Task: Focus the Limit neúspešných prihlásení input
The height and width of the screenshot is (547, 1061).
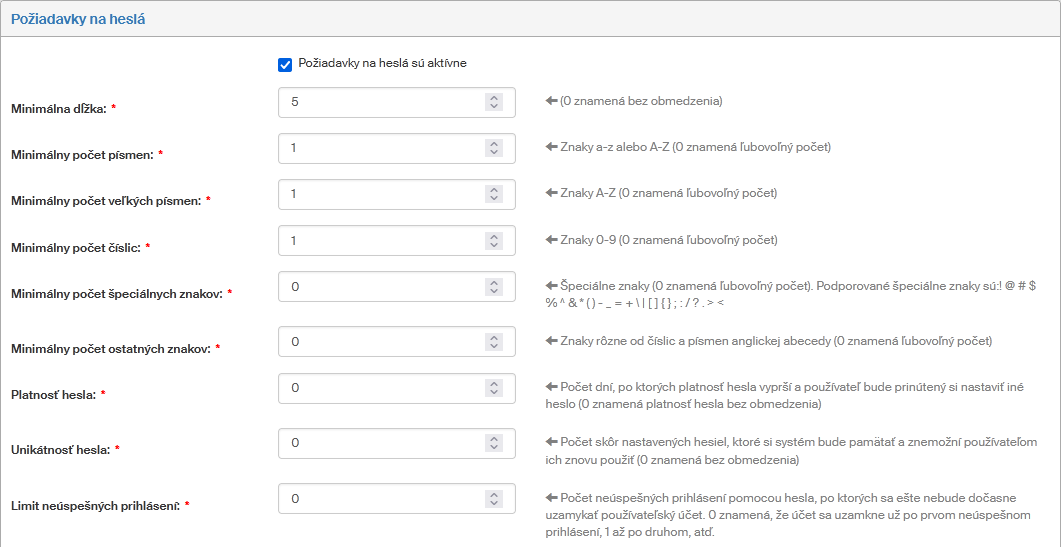Action: pyautogui.click(x=380, y=498)
